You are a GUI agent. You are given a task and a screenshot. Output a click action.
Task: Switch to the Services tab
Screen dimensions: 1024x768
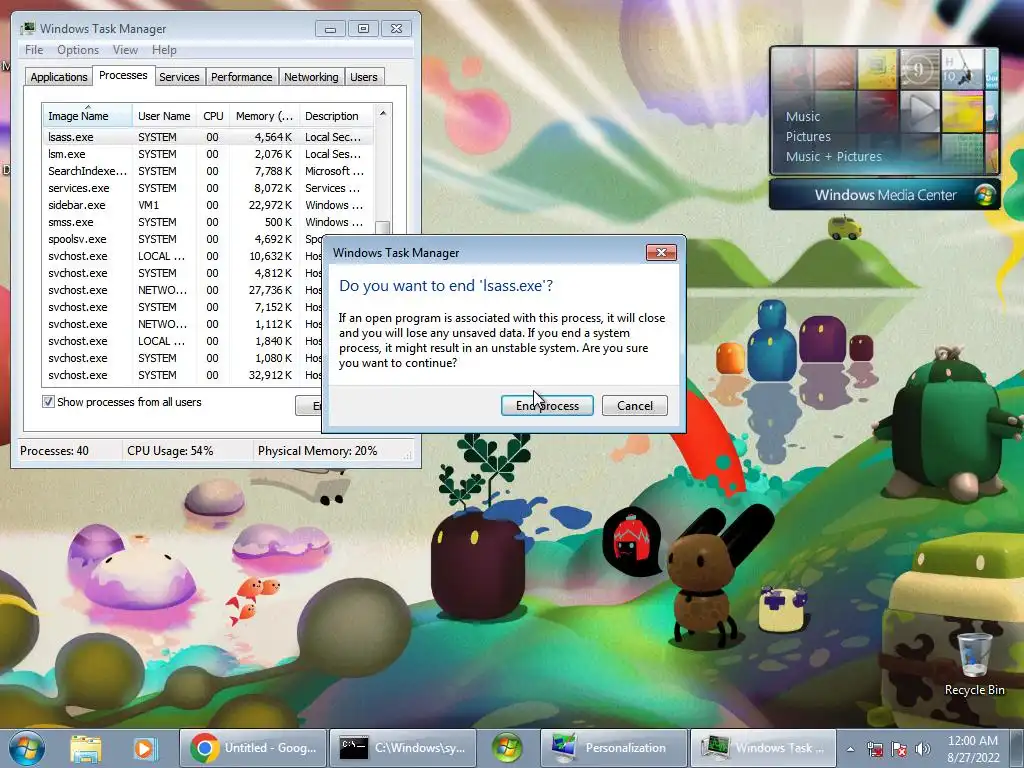(x=179, y=77)
